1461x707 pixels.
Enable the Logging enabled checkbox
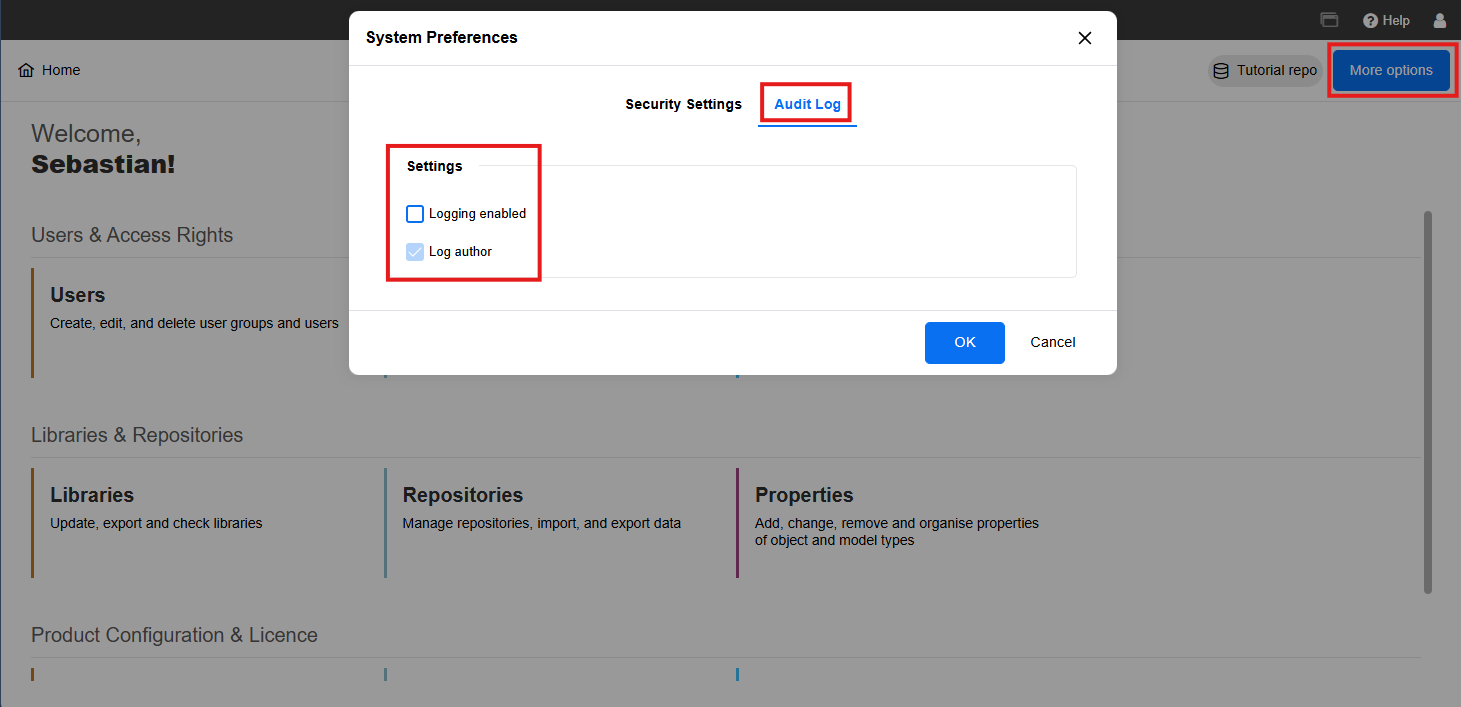(414, 213)
